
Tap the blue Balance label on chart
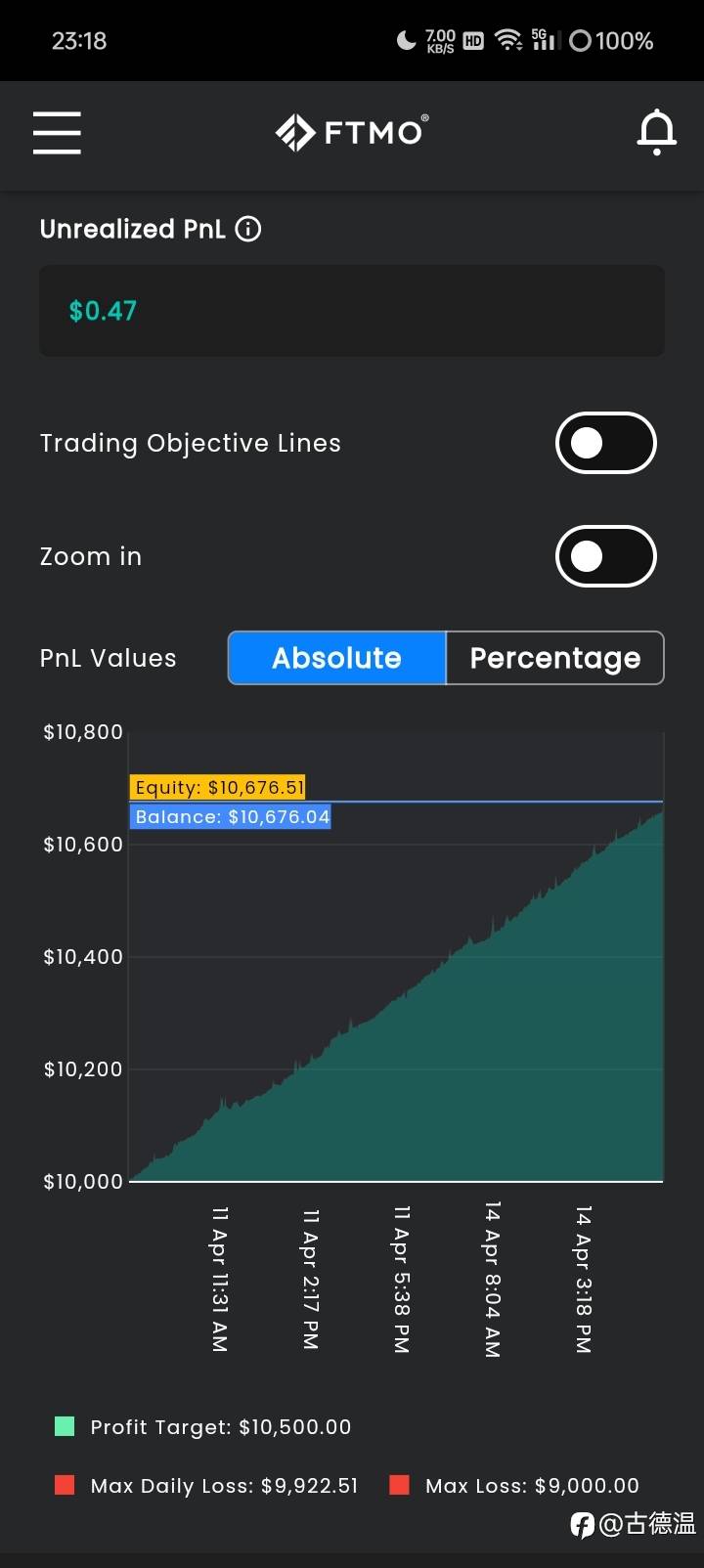[231, 816]
